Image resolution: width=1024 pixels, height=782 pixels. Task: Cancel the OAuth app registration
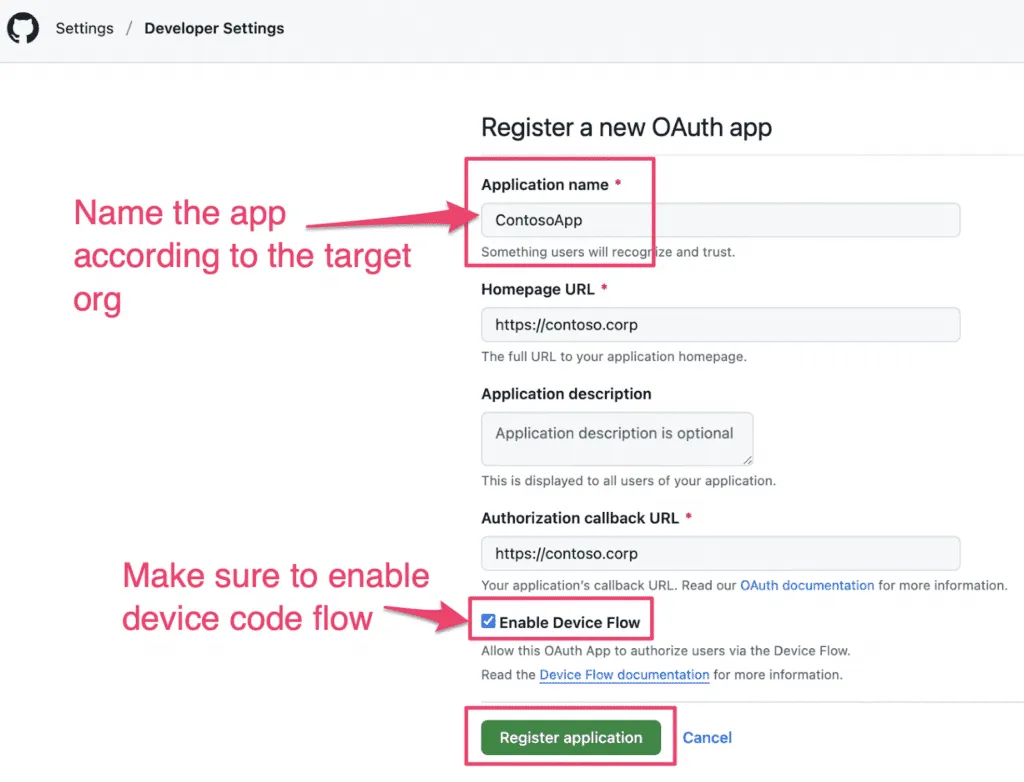(x=707, y=737)
